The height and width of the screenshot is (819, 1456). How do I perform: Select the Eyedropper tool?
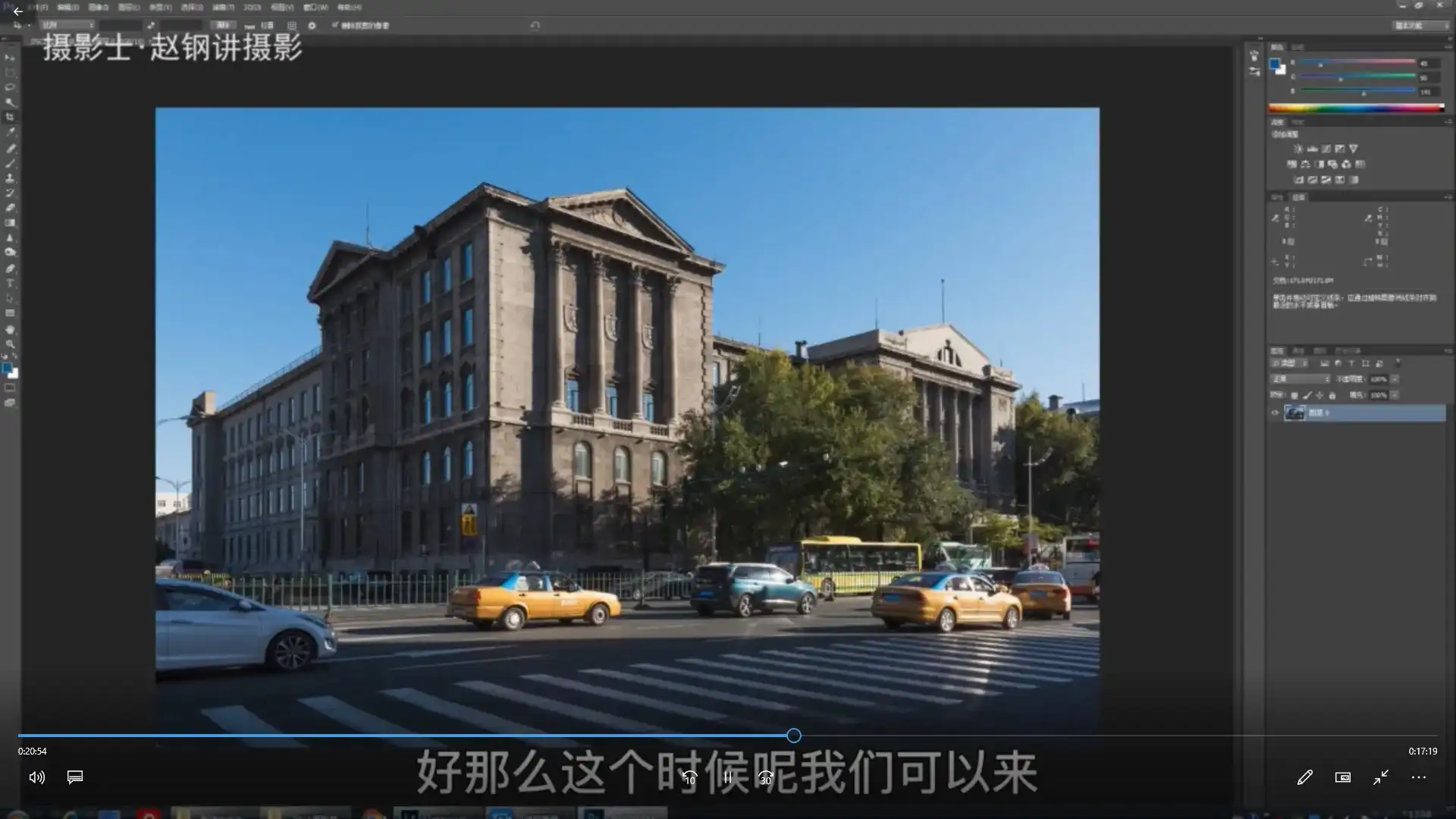tap(11, 130)
